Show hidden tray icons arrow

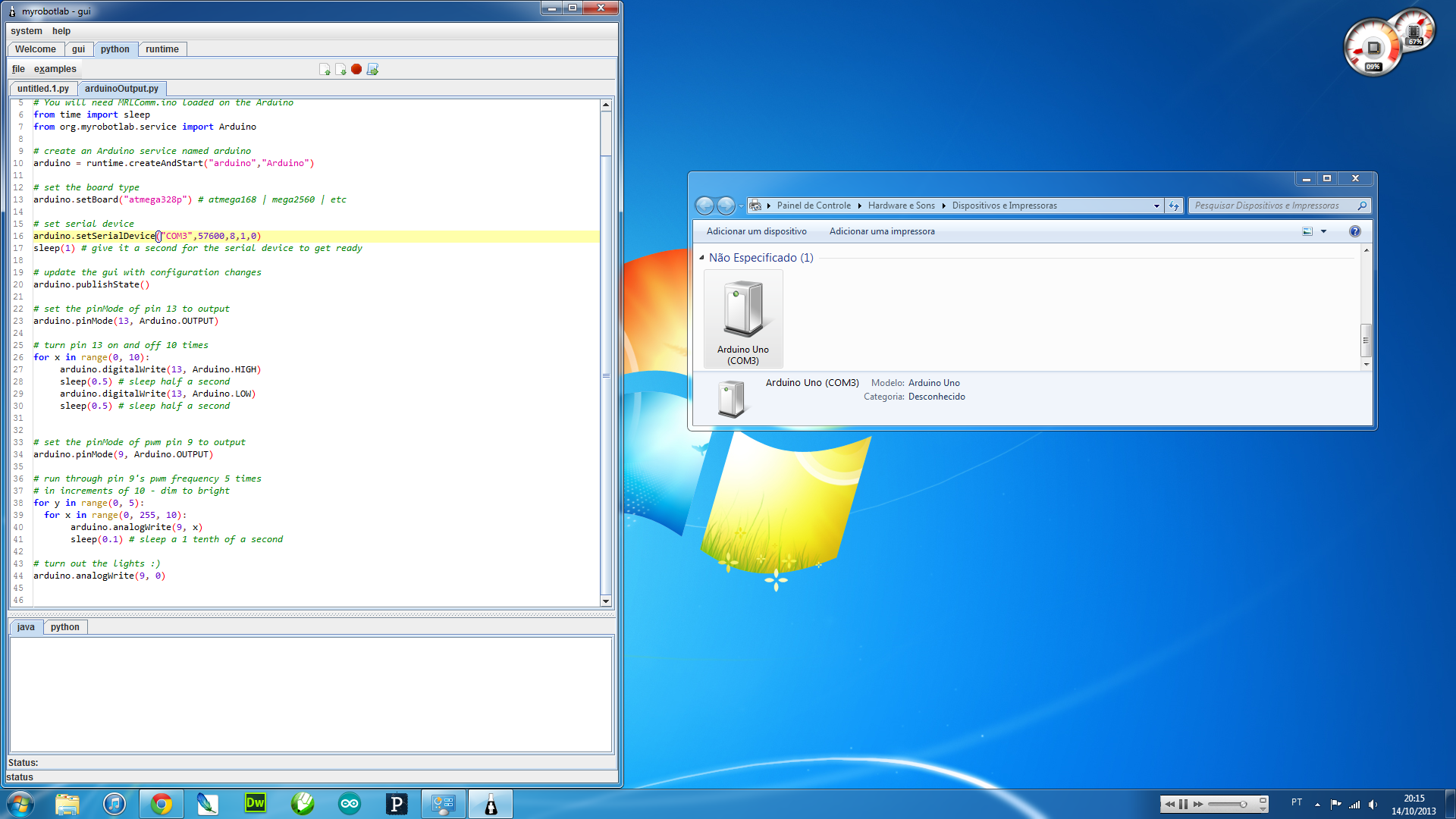point(1317,804)
